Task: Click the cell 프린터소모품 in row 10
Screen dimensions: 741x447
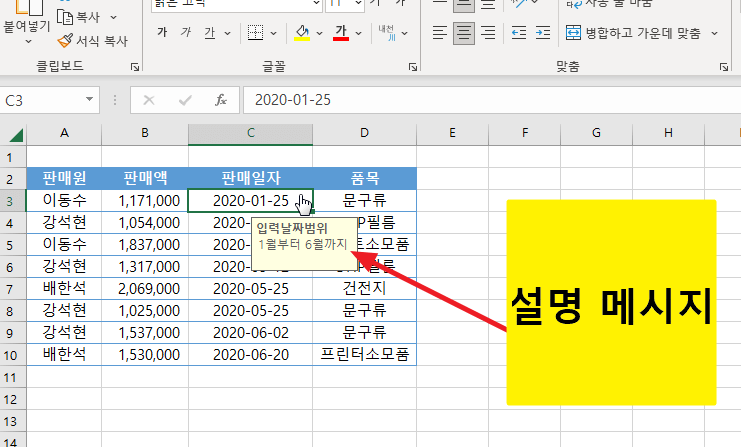Action: (x=364, y=355)
